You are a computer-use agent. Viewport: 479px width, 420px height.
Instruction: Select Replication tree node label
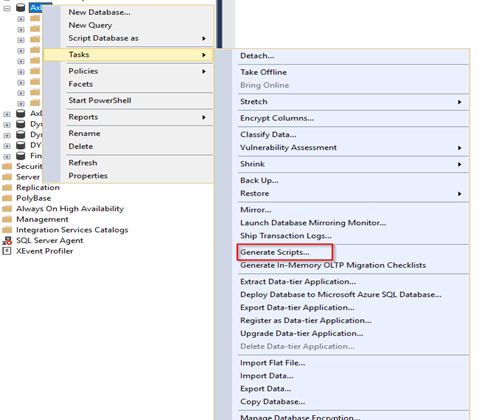[x=38, y=187]
